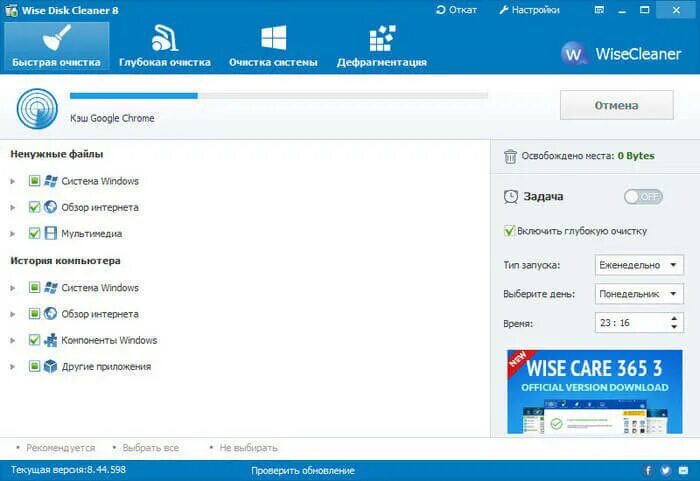This screenshot has width=700, height=481.
Task: Click the Мультимедиа film icon
Action: tap(50, 233)
